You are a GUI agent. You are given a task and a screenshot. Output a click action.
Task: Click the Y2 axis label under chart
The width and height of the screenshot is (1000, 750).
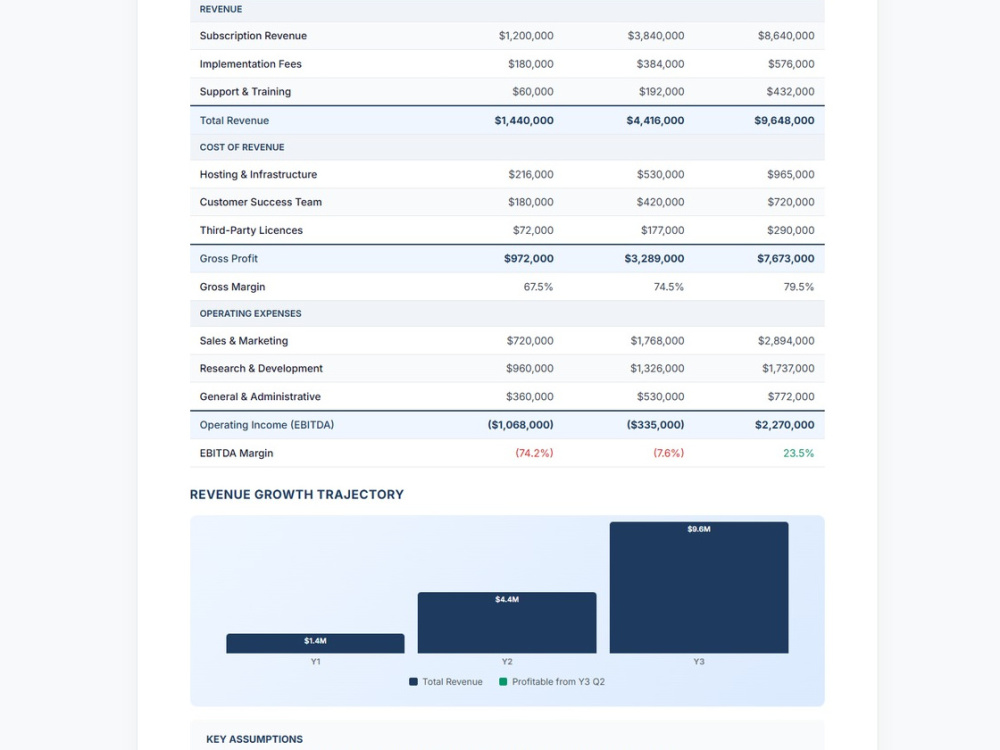(507, 661)
